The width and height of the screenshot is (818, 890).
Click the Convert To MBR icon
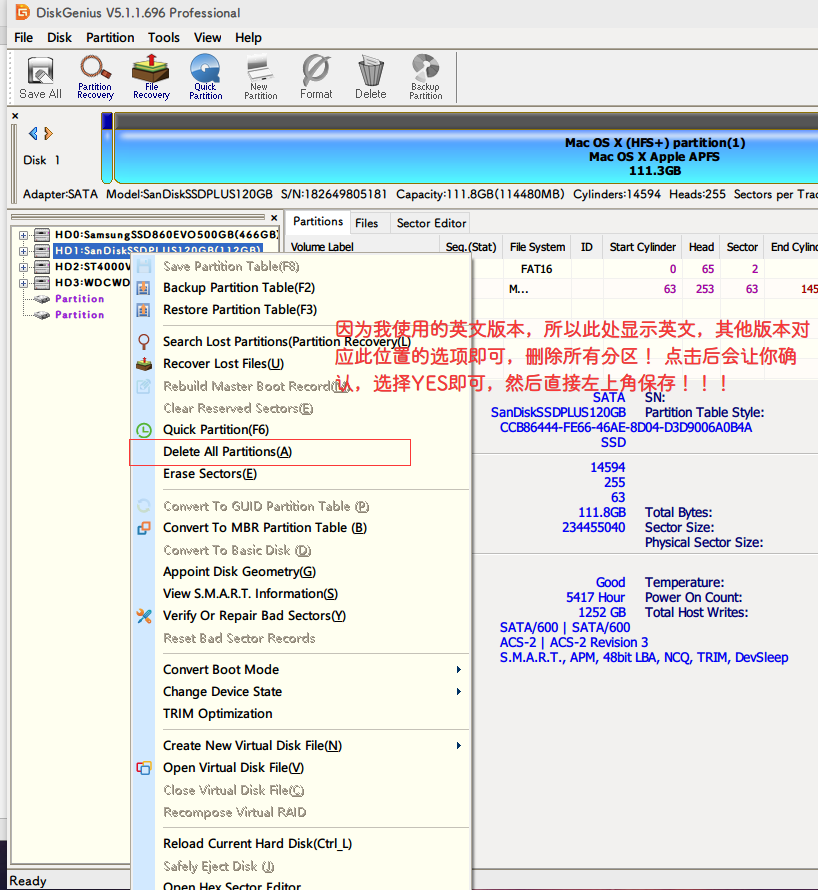[144, 528]
